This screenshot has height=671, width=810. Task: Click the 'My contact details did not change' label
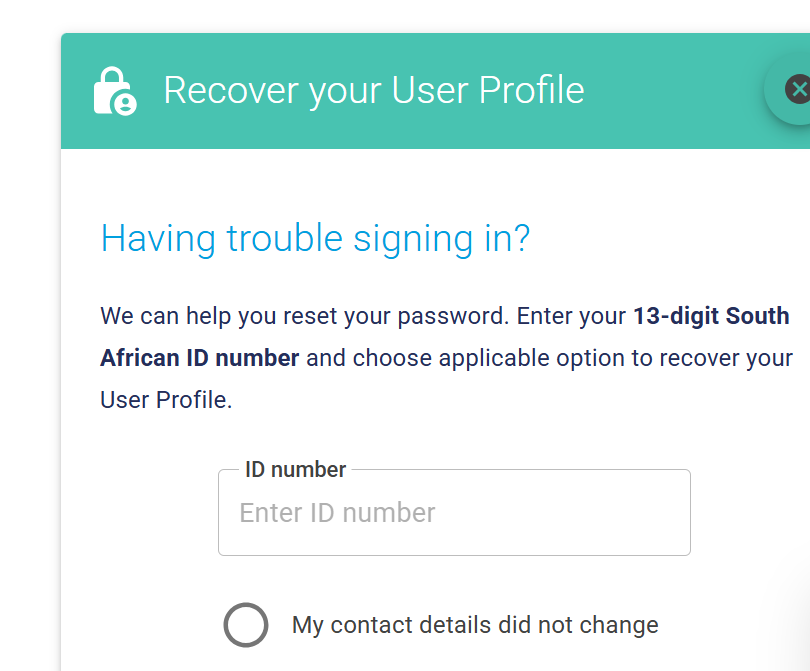tap(475, 625)
